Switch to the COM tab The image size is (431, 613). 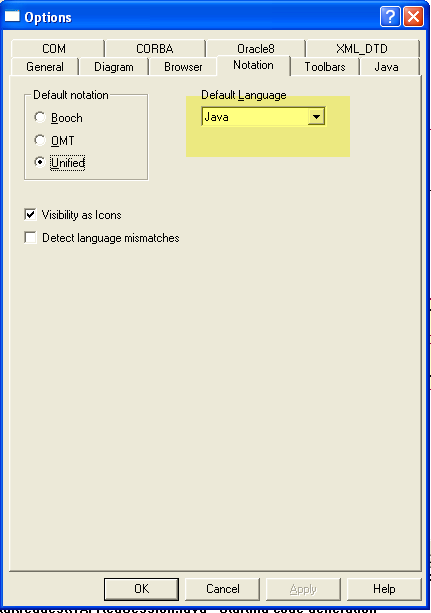pyautogui.click(x=54, y=49)
